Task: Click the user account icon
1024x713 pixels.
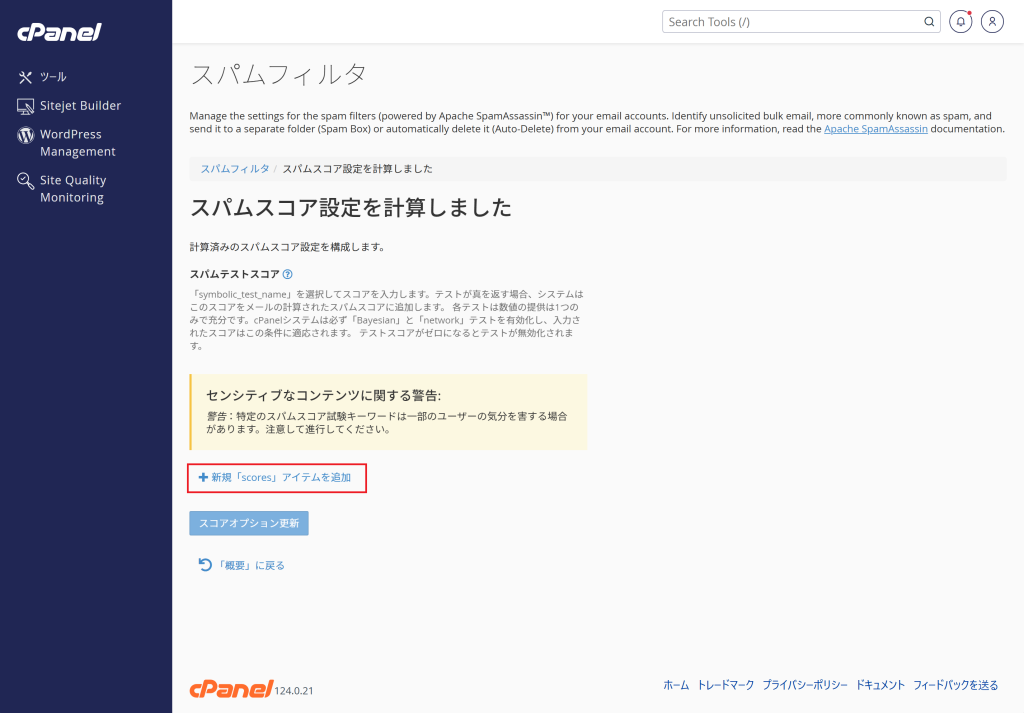Action: (991, 21)
